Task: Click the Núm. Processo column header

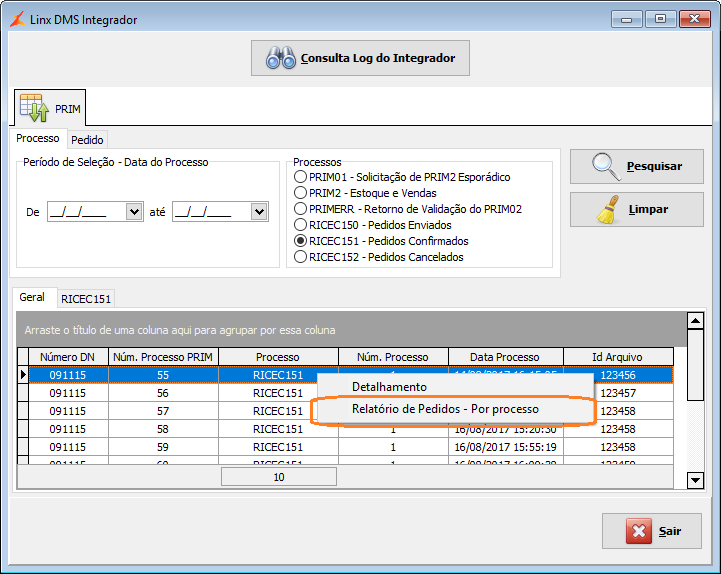Action: tap(393, 357)
